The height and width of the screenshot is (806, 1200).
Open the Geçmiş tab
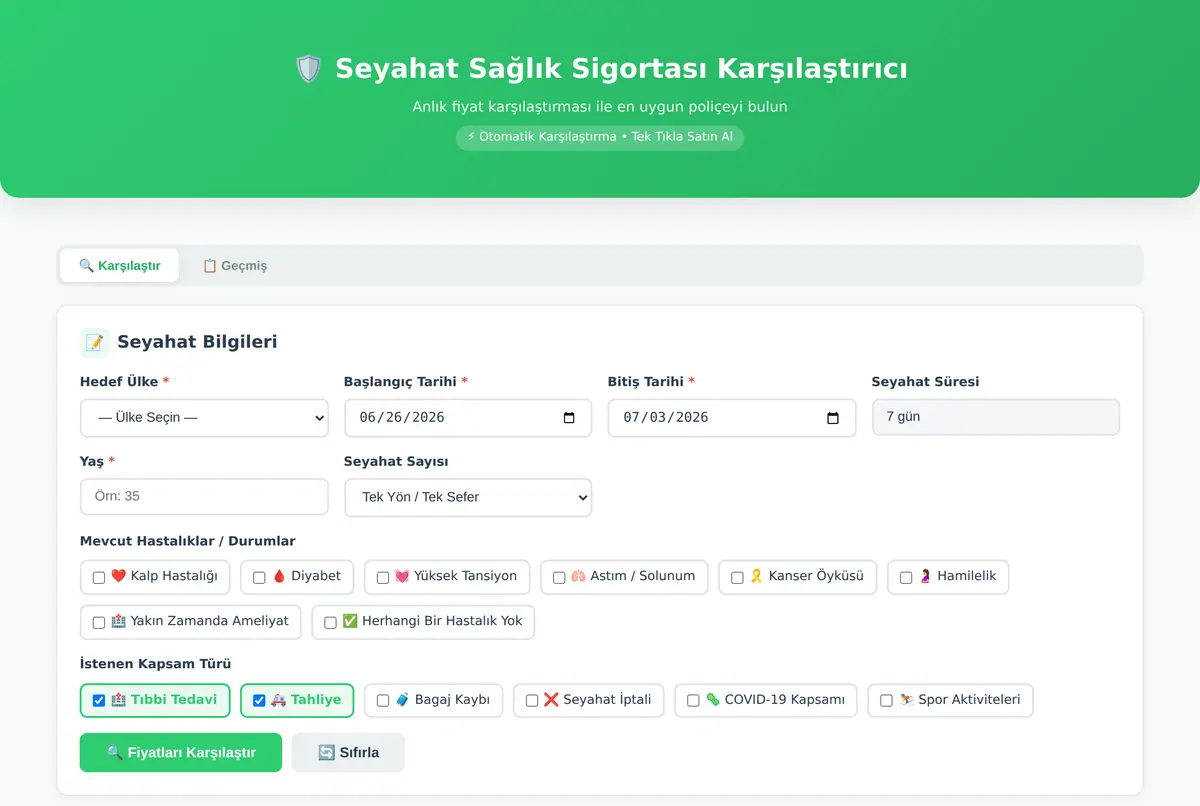pos(235,265)
